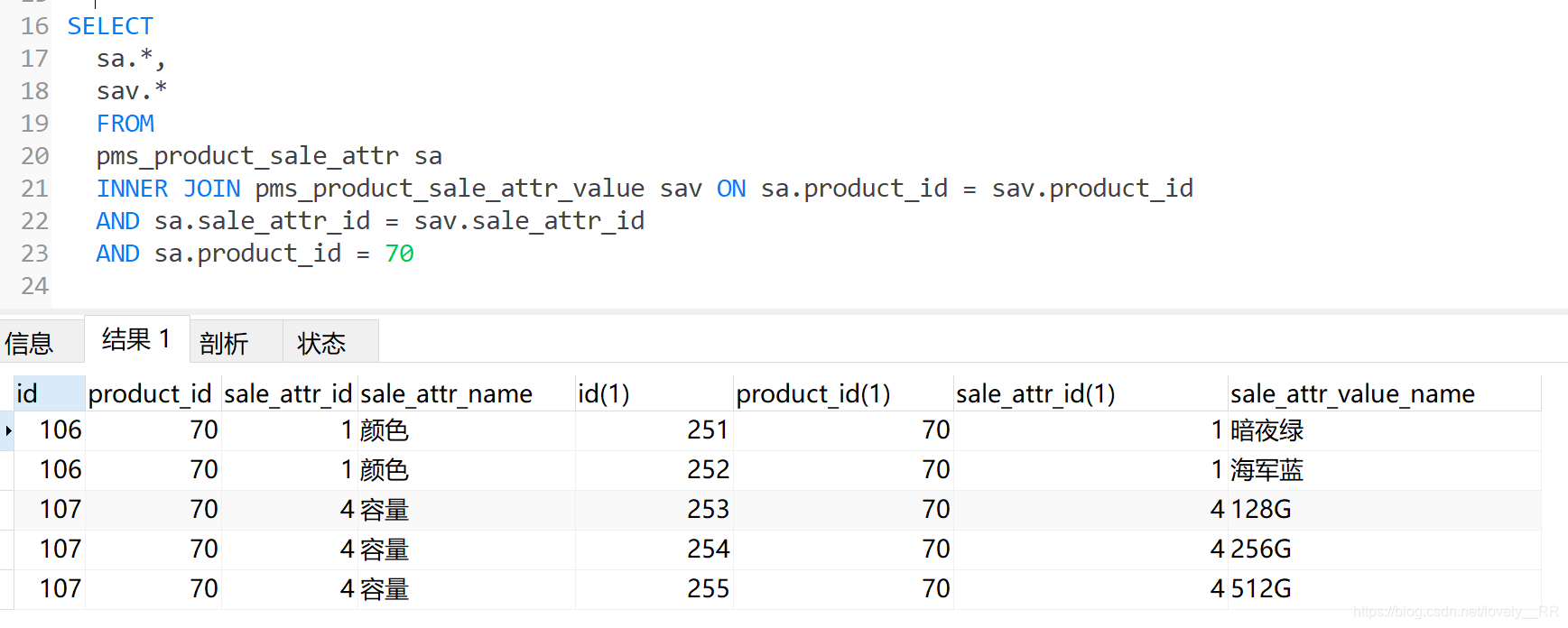Click the sale_attr_name column header

tap(446, 394)
